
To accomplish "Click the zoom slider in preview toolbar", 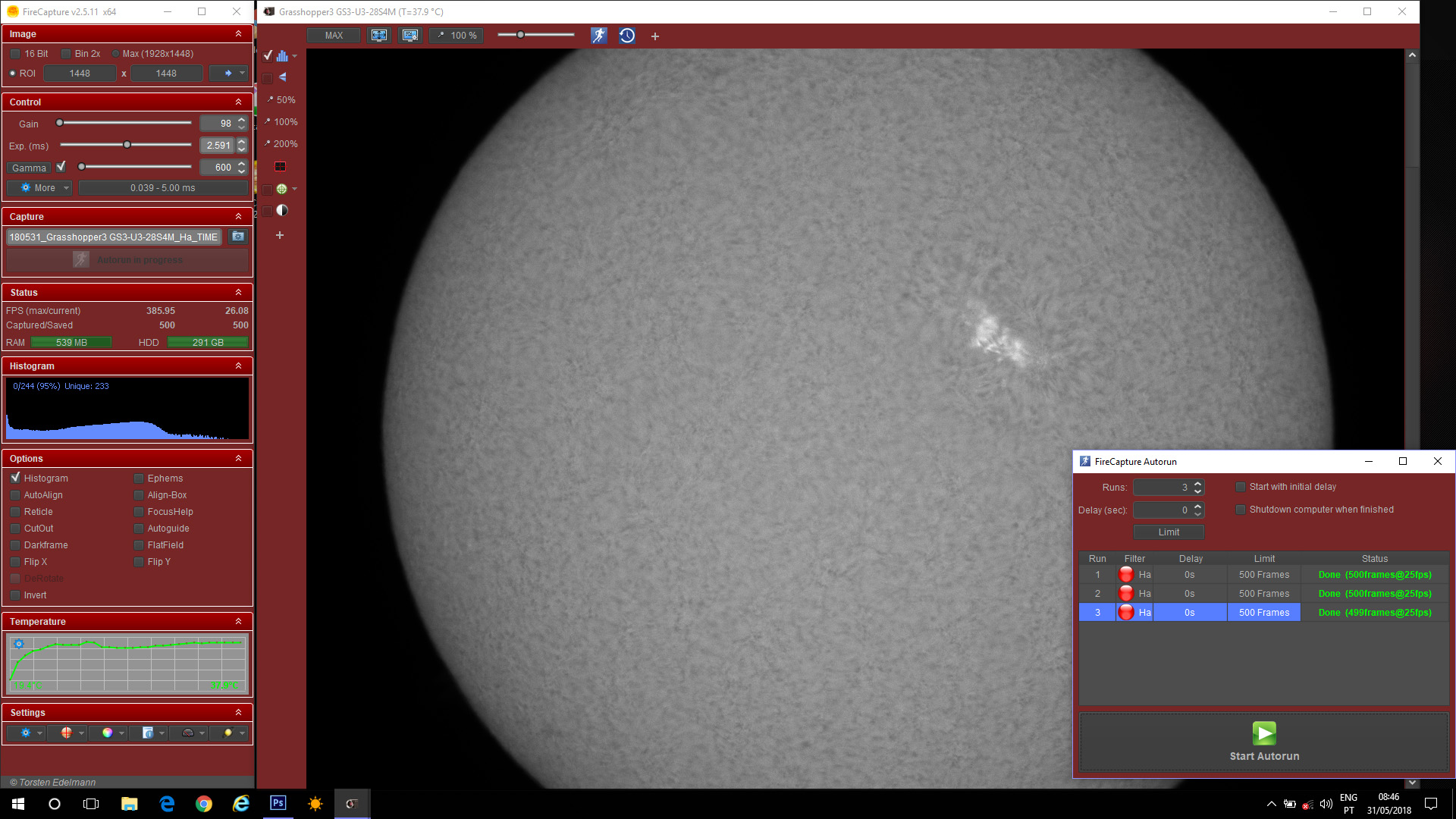I will click(x=536, y=35).
